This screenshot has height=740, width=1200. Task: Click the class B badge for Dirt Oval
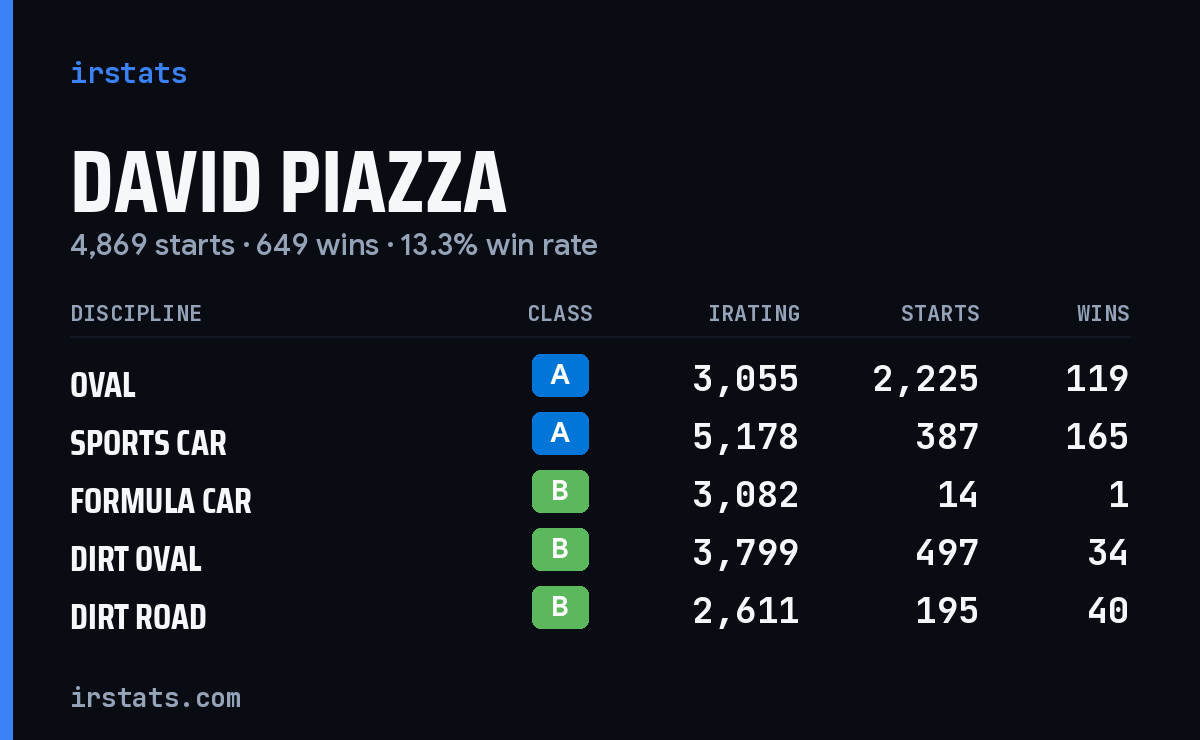point(560,549)
